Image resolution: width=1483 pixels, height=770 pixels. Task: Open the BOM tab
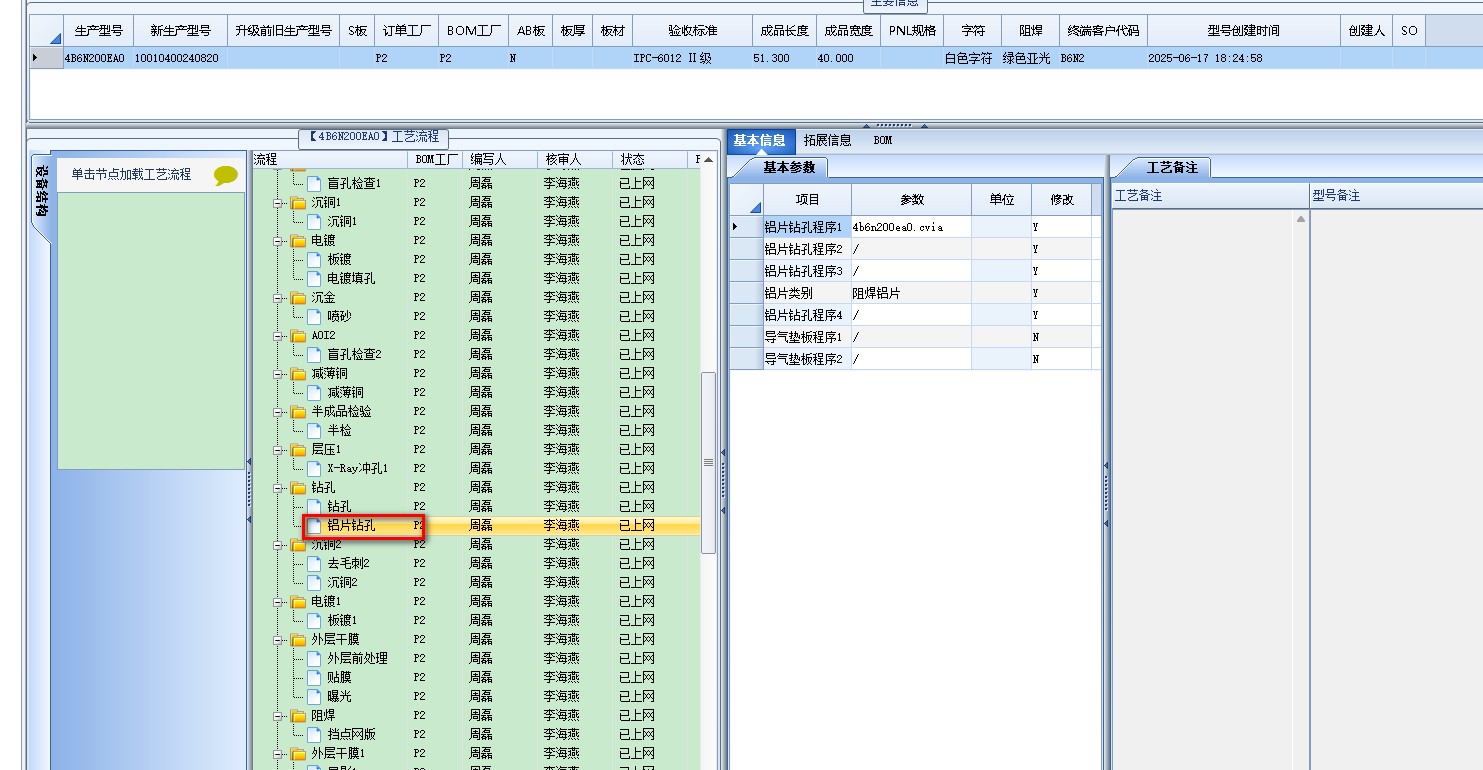883,140
